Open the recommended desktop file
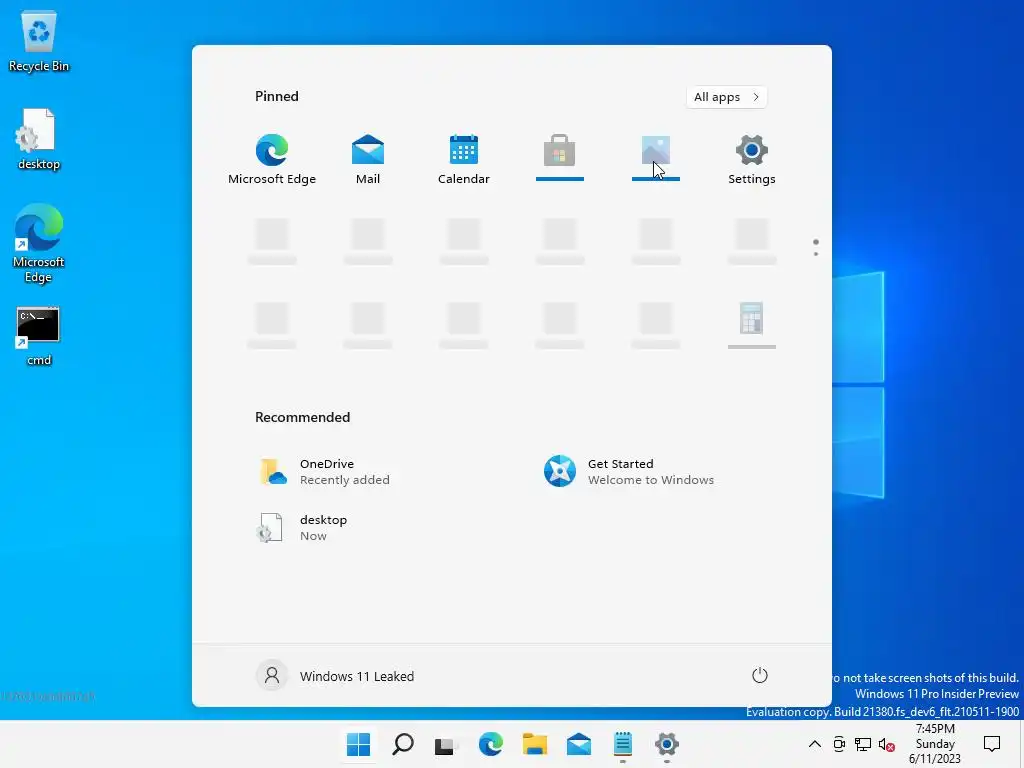1024x768 pixels. [x=302, y=528]
